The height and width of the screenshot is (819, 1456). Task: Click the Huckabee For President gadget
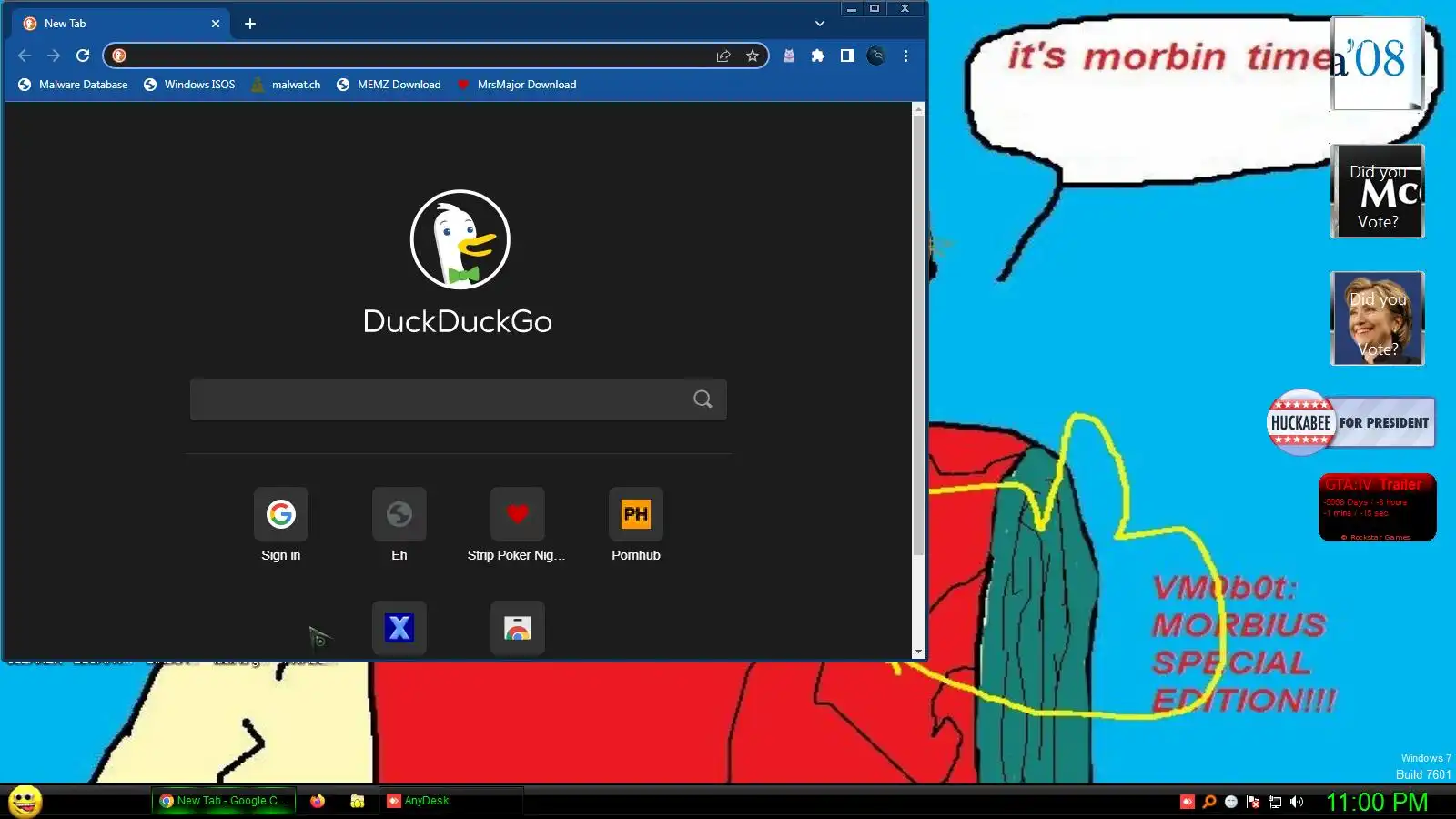point(1351,422)
